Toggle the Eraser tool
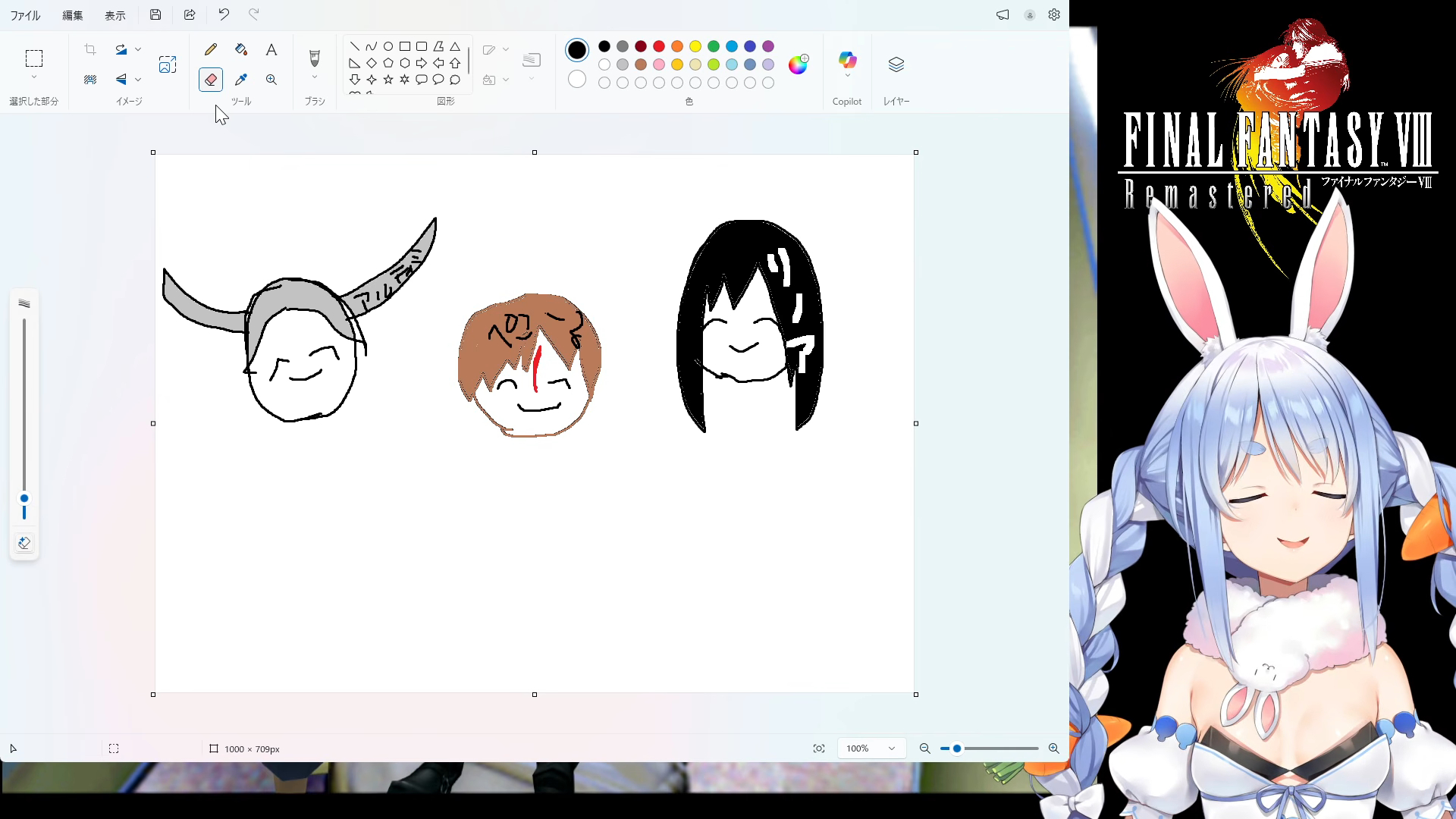The height and width of the screenshot is (819, 1456). click(x=211, y=80)
